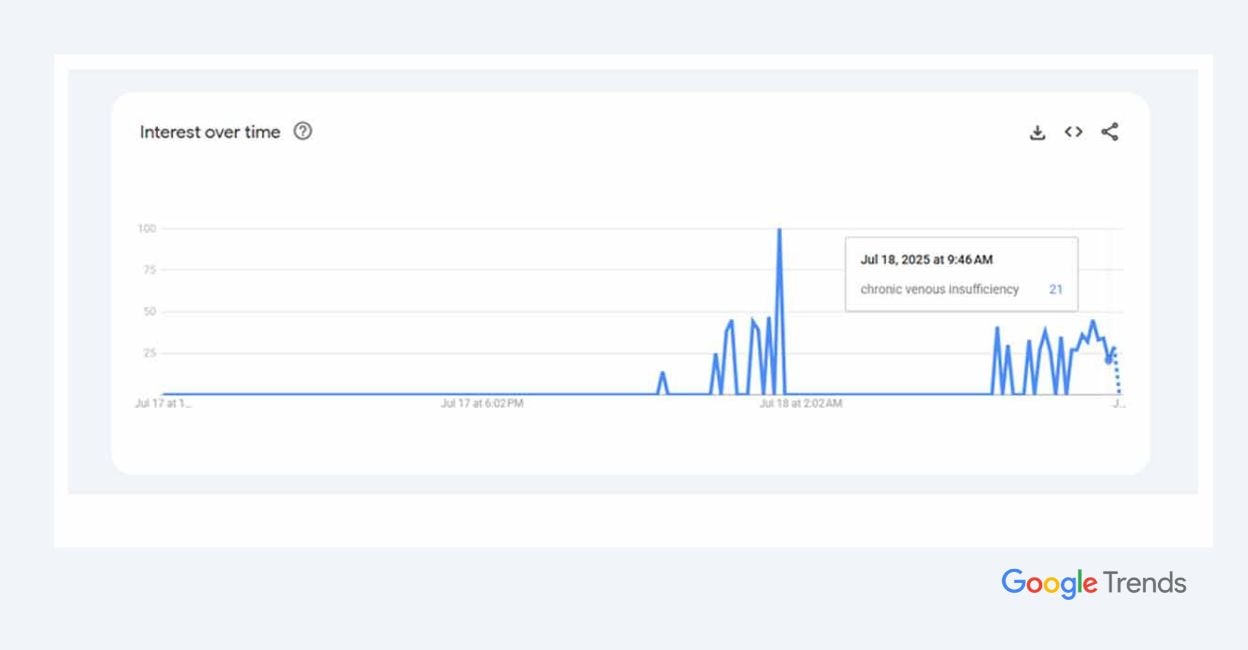Click the share icon

pyautogui.click(x=1109, y=132)
